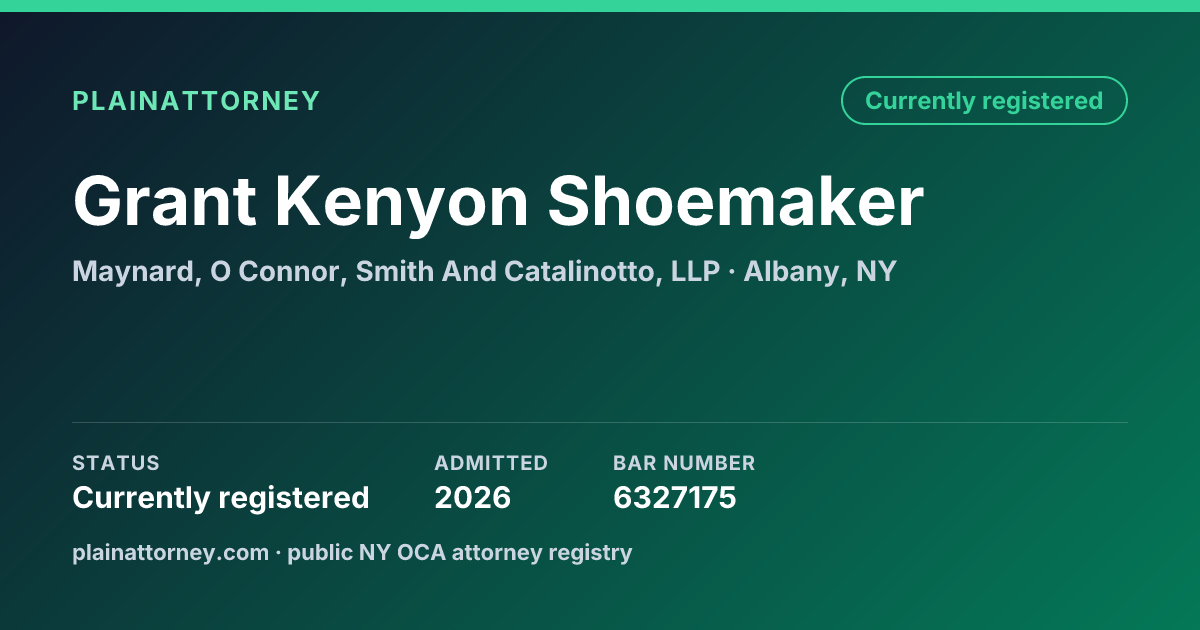This screenshot has width=1200, height=630.
Task: Select the Currently registered status value
Action: (x=221, y=497)
